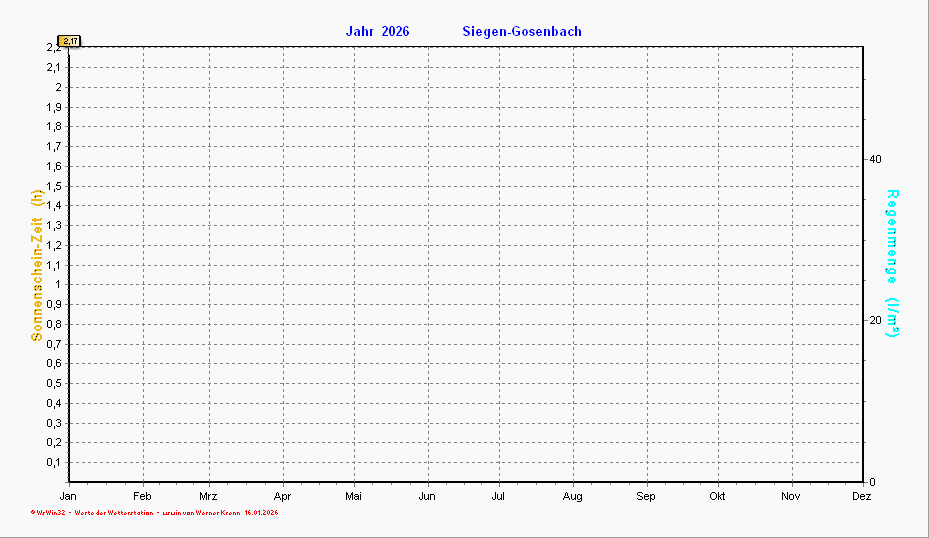929x538 pixels.
Task: Click the 40 tick on rain axis
Action: point(876,160)
